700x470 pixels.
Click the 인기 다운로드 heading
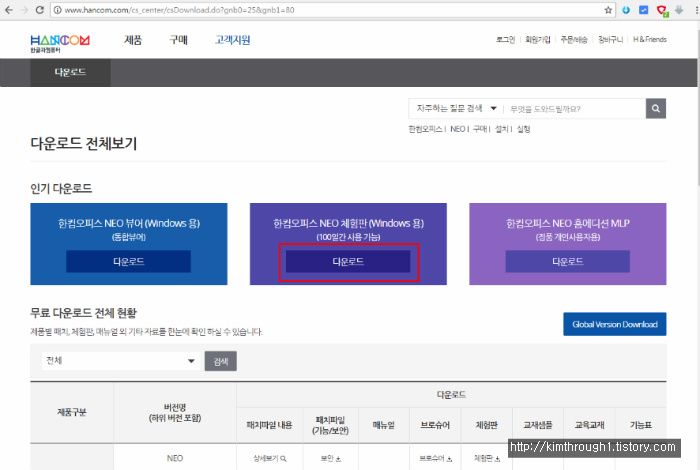click(61, 189)
